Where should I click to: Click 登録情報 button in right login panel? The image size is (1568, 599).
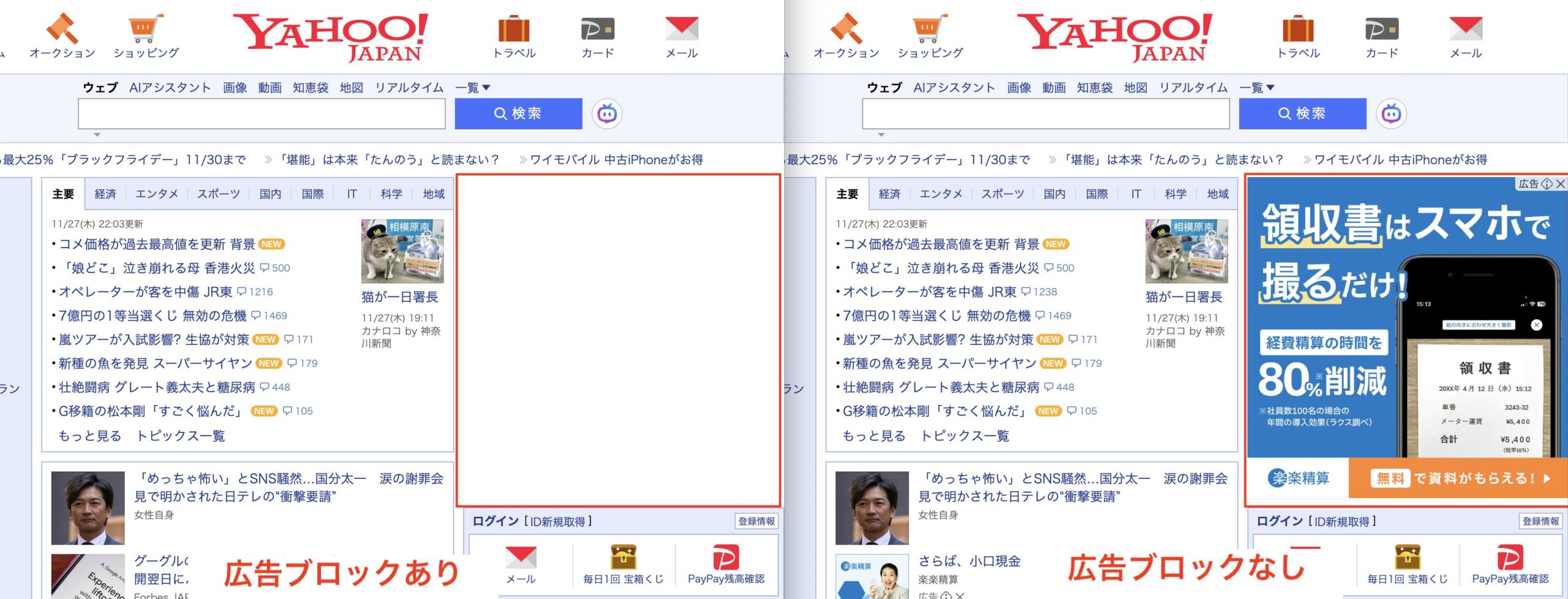[x=1540, y=521]
